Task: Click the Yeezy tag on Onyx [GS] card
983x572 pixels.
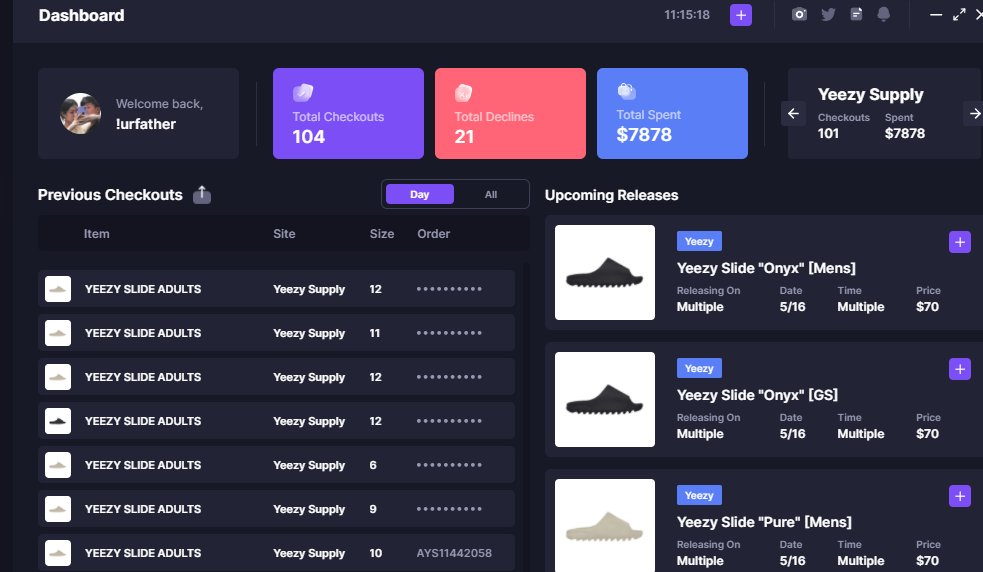Action: 699,368
